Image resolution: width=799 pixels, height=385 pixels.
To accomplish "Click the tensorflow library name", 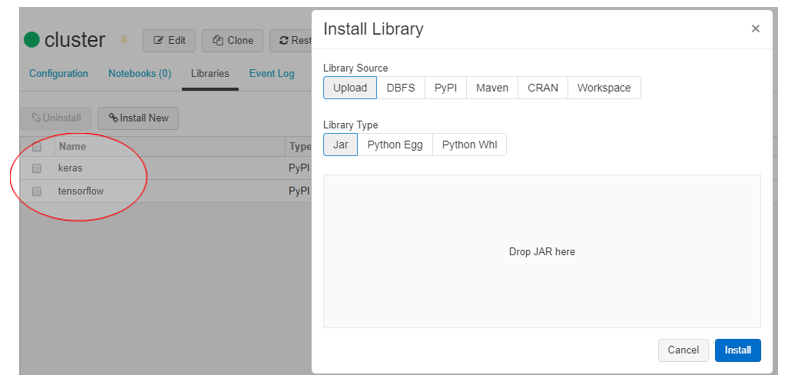I will point(81,191).
